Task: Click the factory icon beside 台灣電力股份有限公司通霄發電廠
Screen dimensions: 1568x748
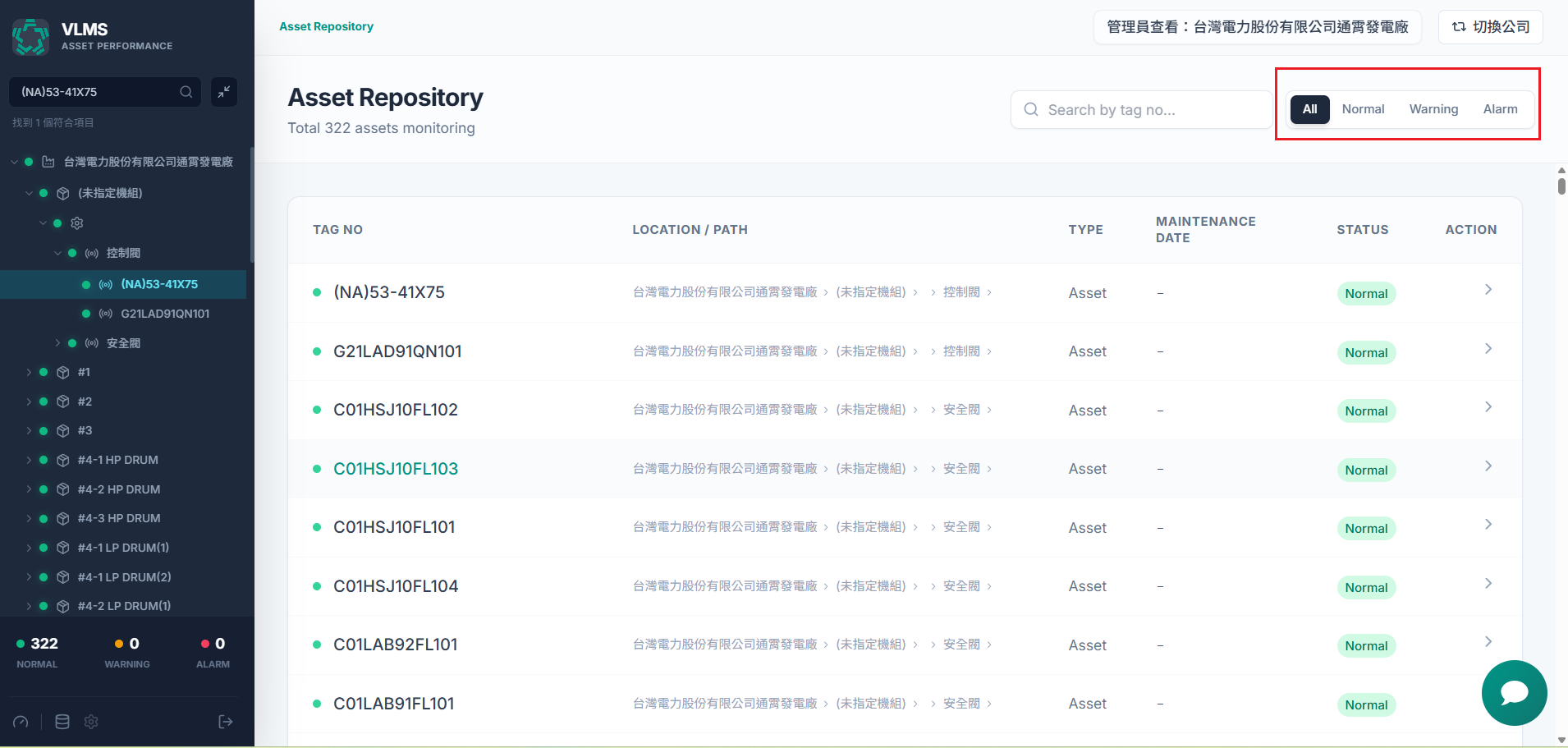Action: click(x=48, y=162)
